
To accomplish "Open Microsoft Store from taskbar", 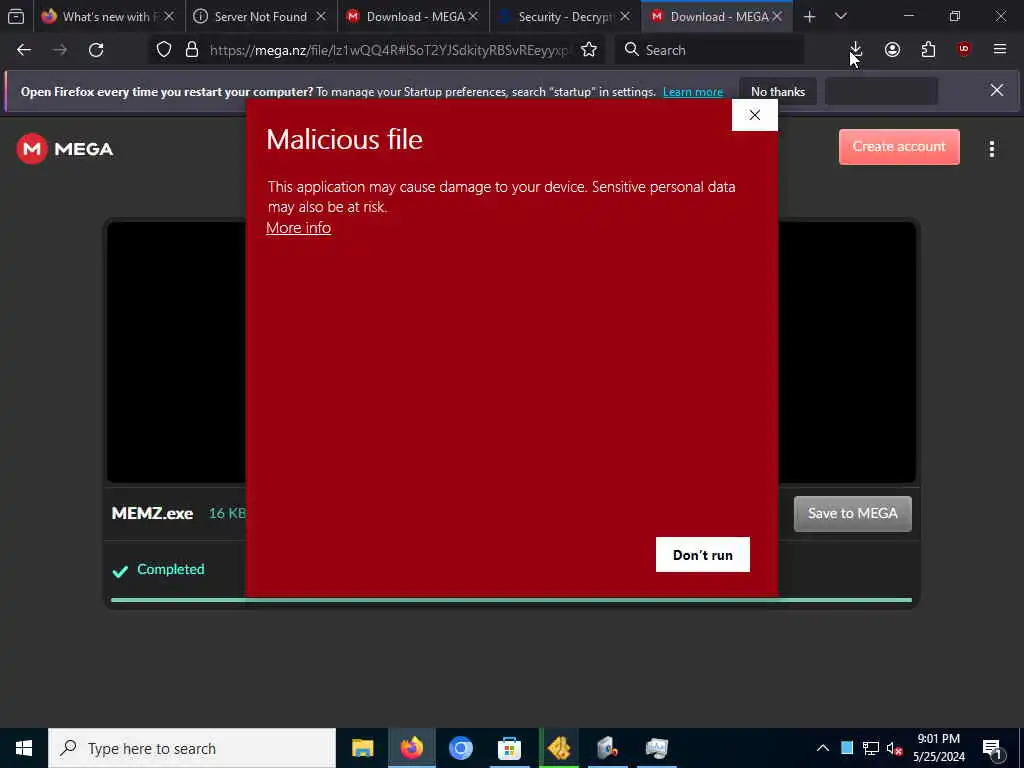I will pos(509,748).
